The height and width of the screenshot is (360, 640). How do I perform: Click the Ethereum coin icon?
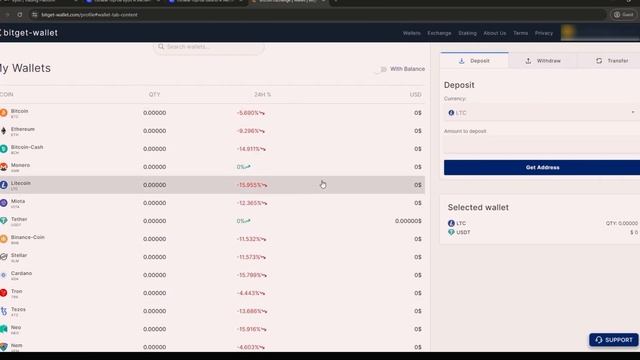pos(3,131)
